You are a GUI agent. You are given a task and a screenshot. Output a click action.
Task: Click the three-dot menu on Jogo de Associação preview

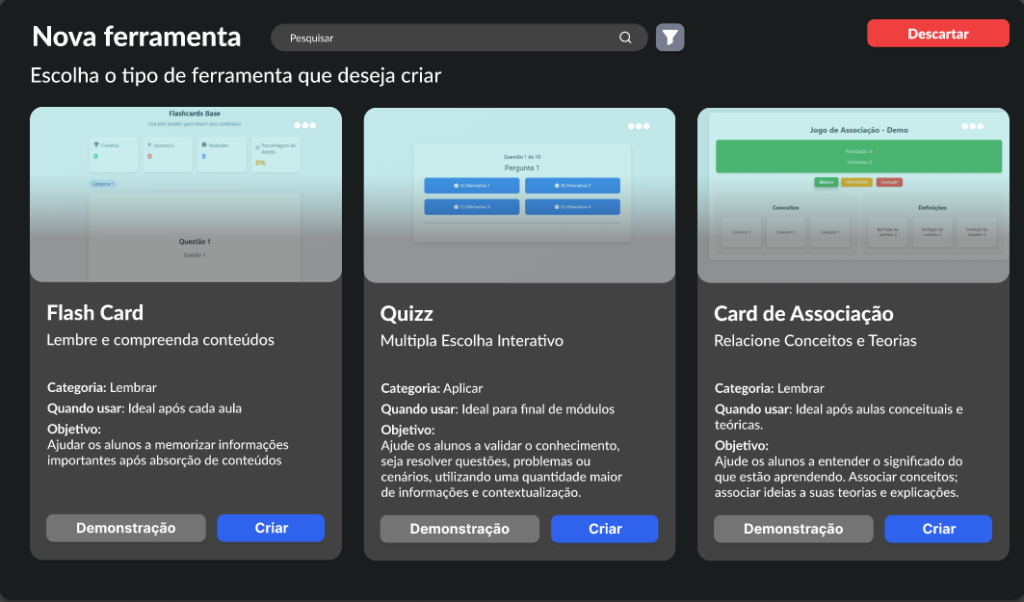click(972, 125)
